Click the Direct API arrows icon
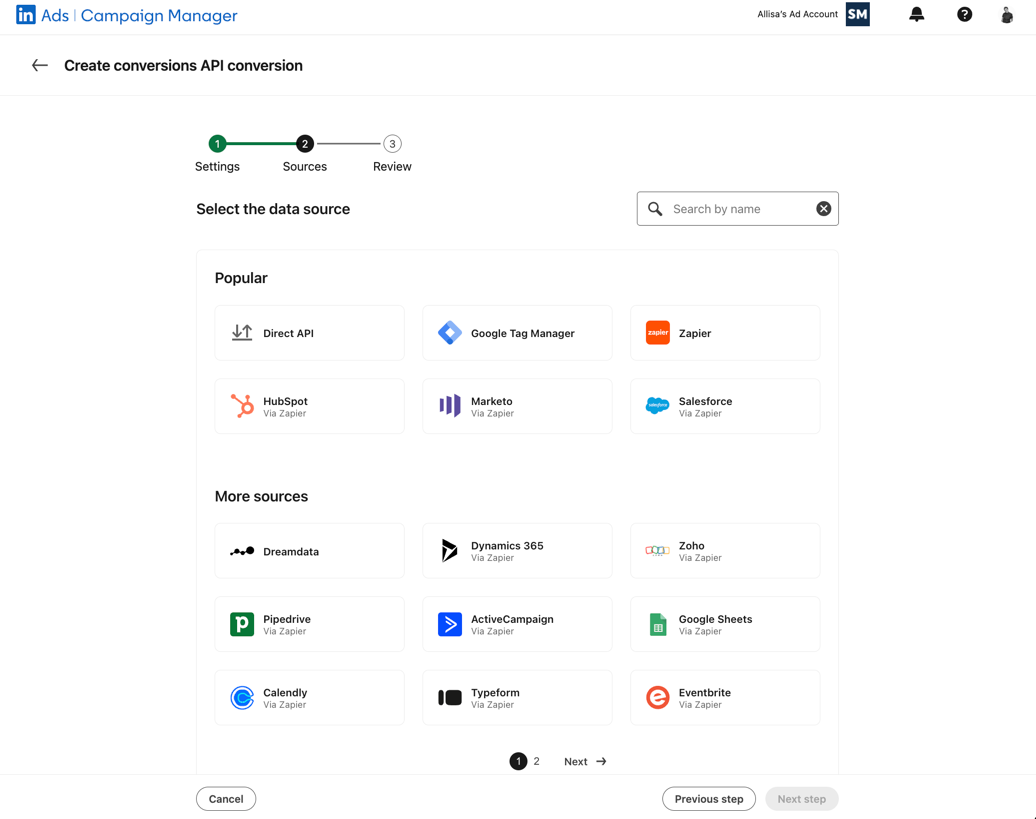Image resolution: width=1036 pixels, height=819 pixels. [242, 333]
